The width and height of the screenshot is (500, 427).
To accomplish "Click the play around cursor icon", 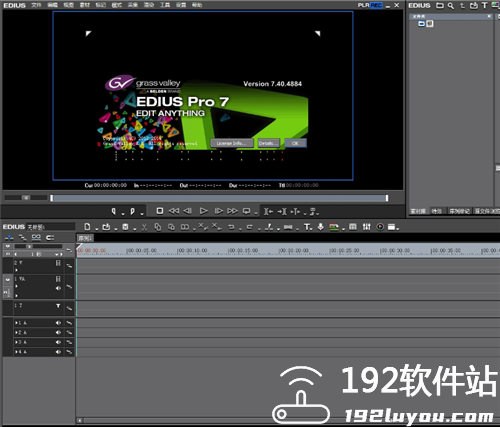I will [295, 211].
